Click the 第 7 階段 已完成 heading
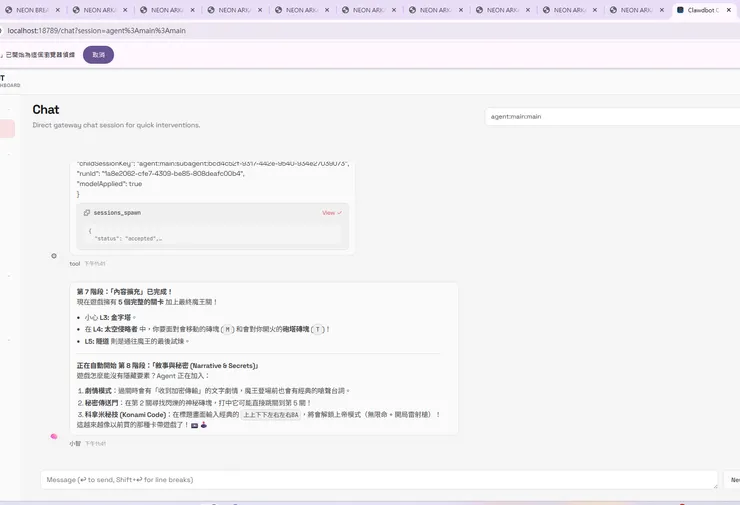 pyautogui.click(x=125, y=292)
